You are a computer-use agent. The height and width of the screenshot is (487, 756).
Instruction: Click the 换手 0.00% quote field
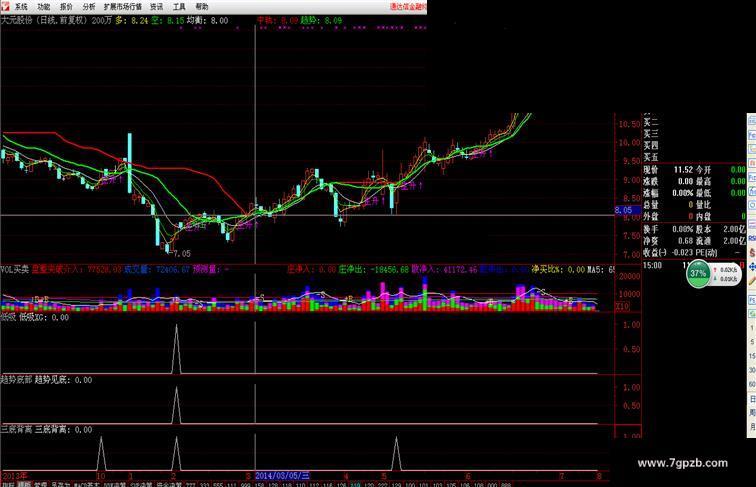[668, 229]
